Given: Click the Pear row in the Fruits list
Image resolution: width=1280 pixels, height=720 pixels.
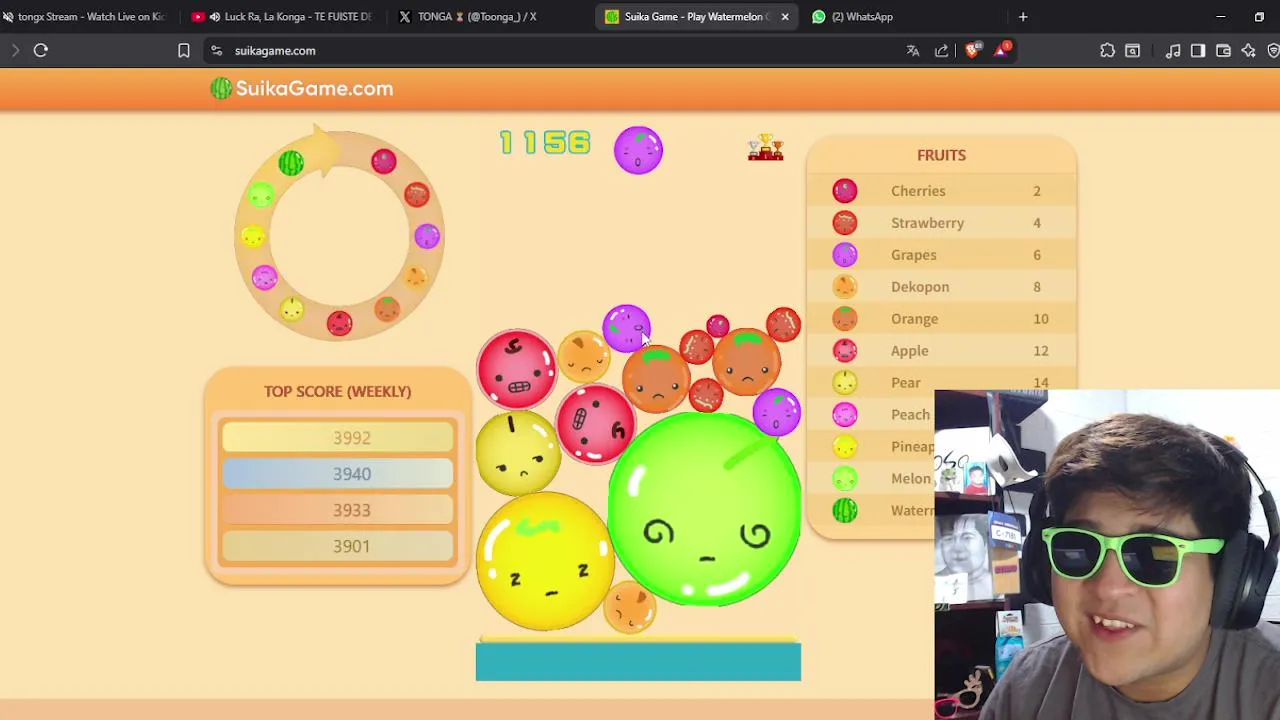Looking at the screenshot, I should 941,383.
